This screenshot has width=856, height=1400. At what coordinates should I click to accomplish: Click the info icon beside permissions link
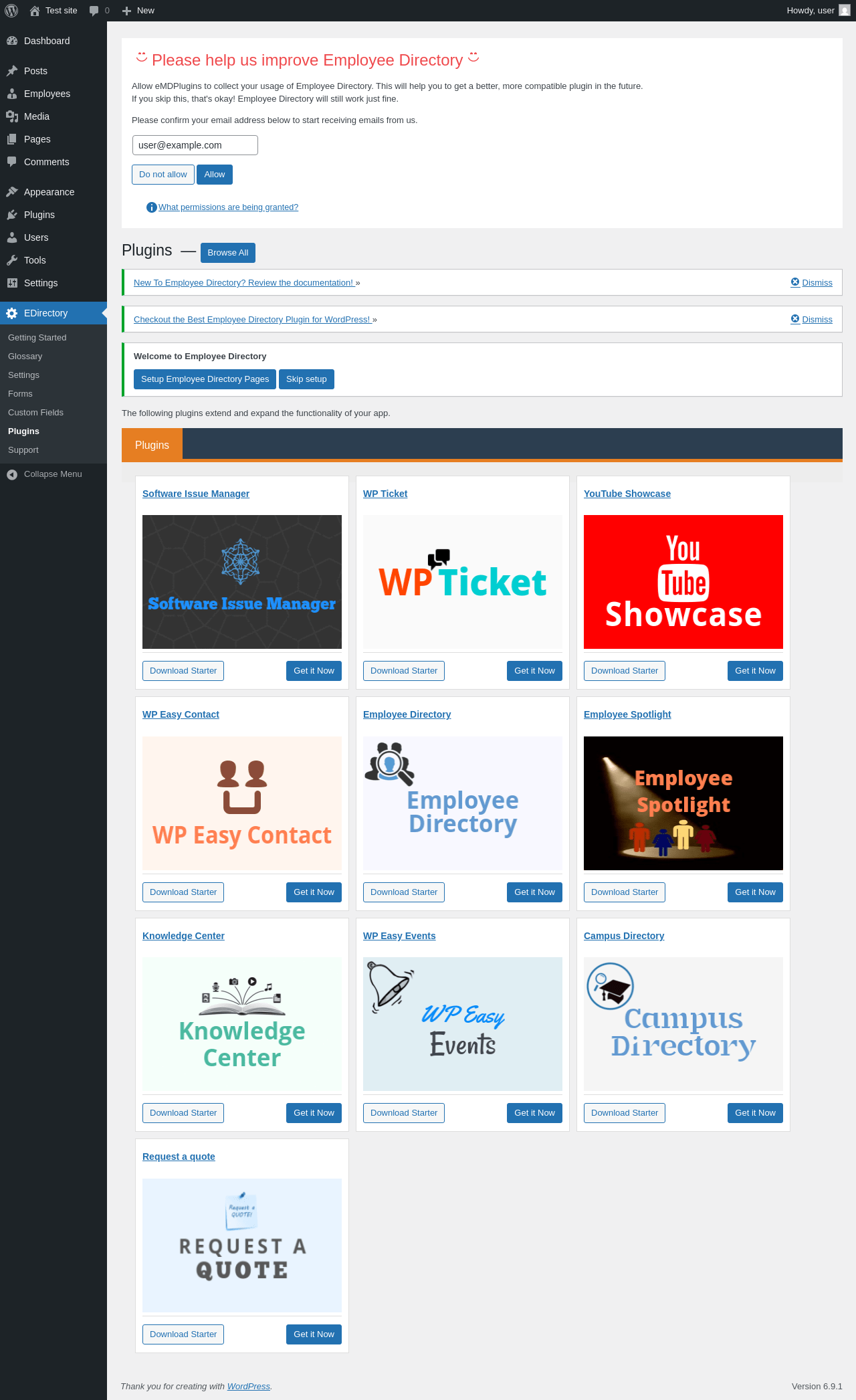[152, 207]
